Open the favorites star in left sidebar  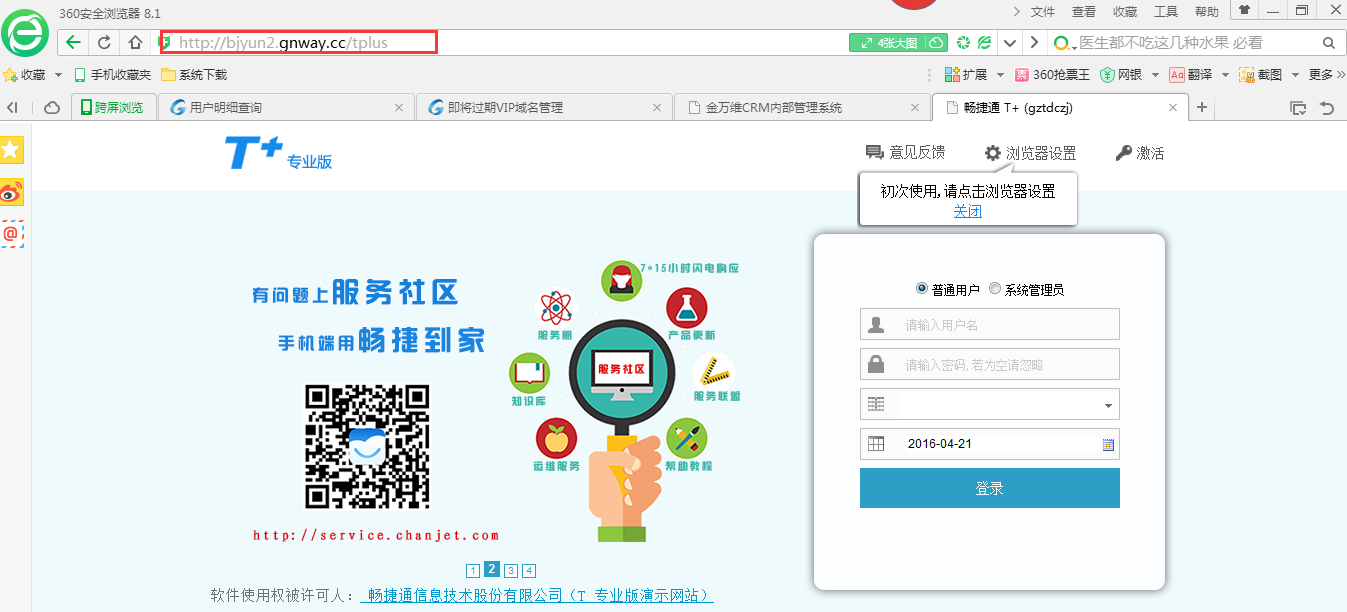pos(12,150)
